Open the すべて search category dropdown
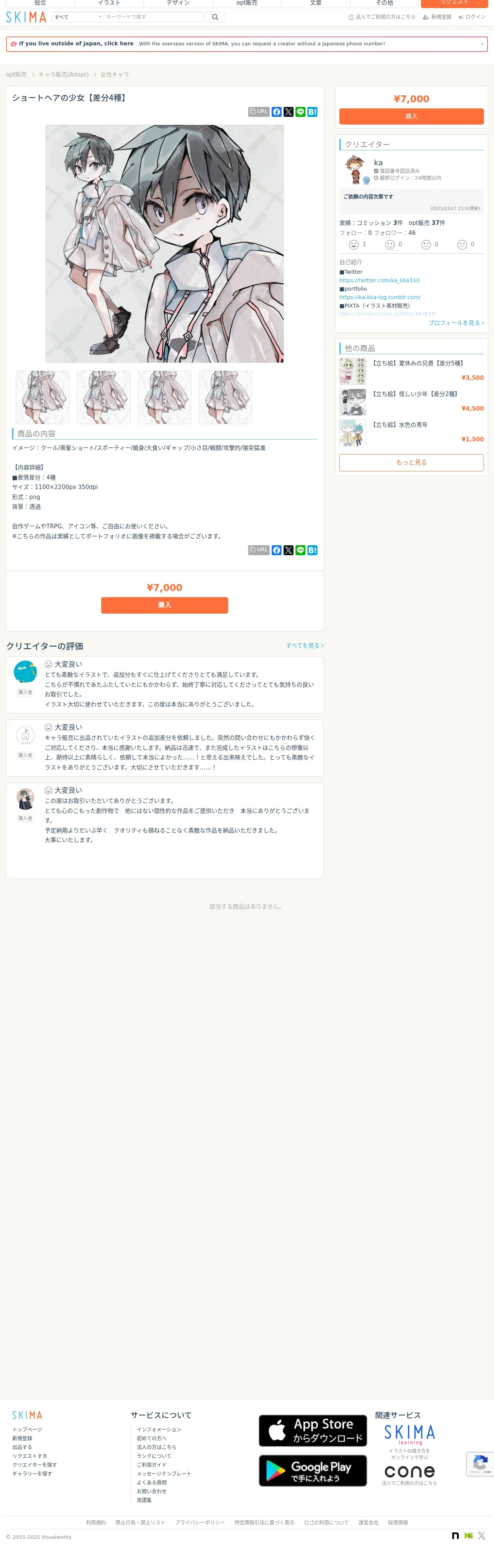 tap(78, 17)
